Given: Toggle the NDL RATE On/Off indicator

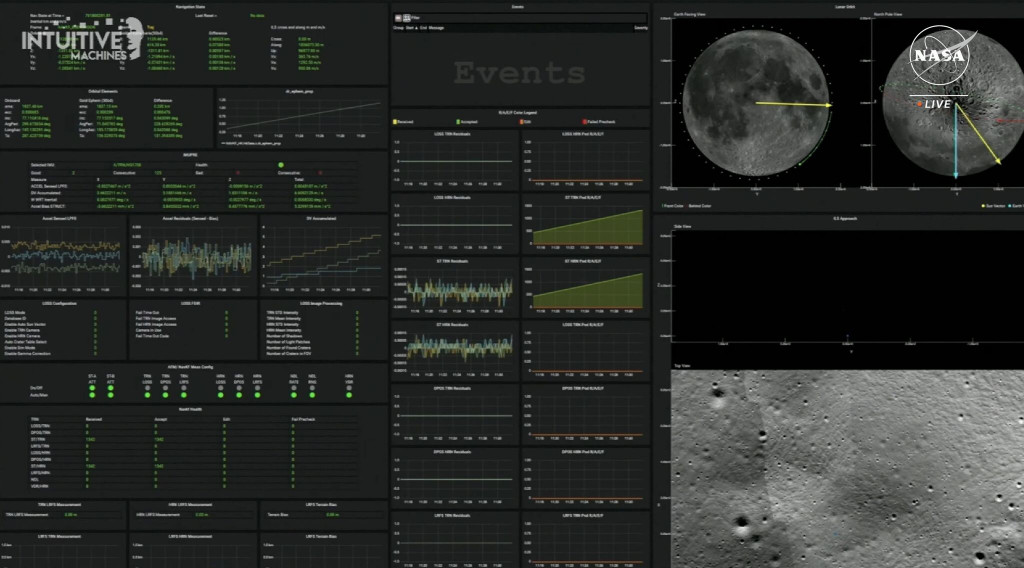Looking at the screenshot, I should [x=294, y=388].
